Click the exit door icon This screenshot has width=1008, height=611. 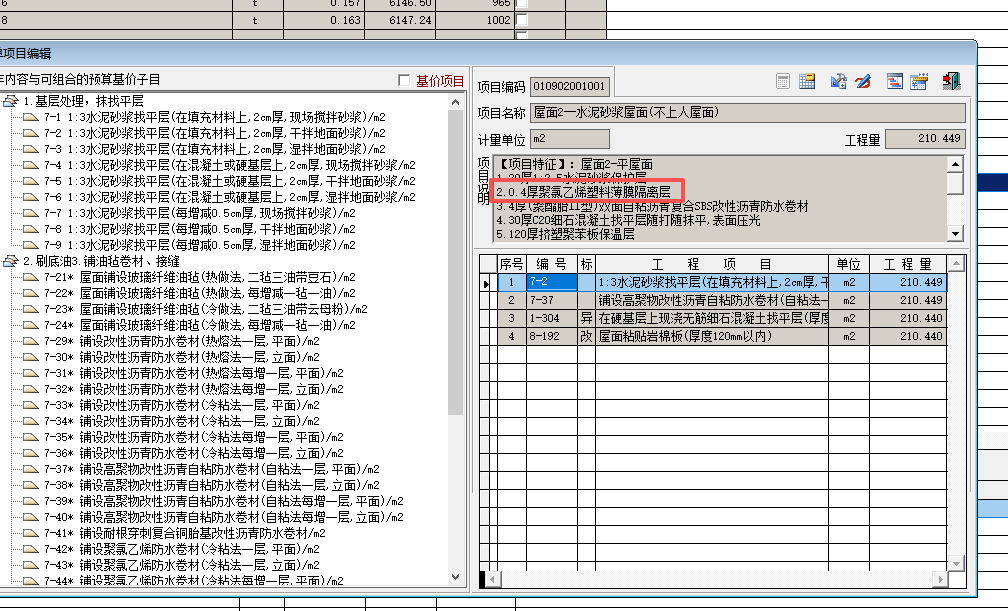tap(951, 81)
